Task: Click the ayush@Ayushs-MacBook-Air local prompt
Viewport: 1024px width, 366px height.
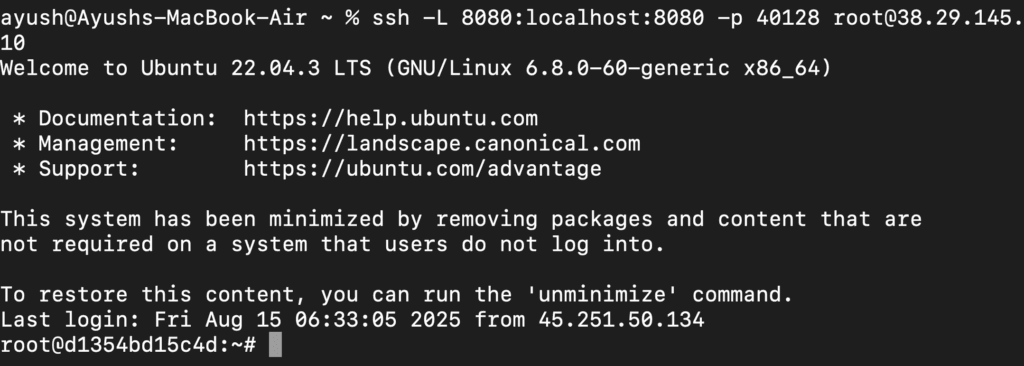Action: point(153,18)
